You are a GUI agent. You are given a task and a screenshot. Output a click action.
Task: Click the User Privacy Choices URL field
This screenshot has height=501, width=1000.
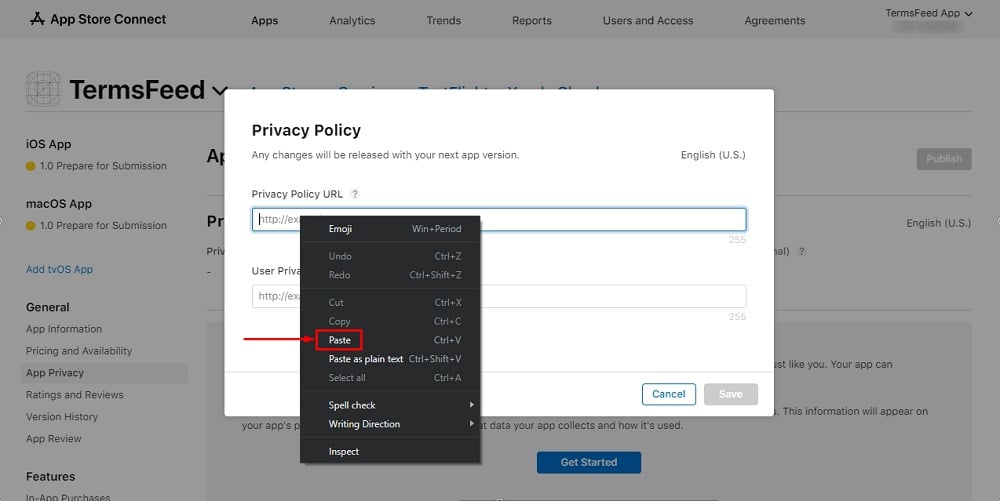499,296
